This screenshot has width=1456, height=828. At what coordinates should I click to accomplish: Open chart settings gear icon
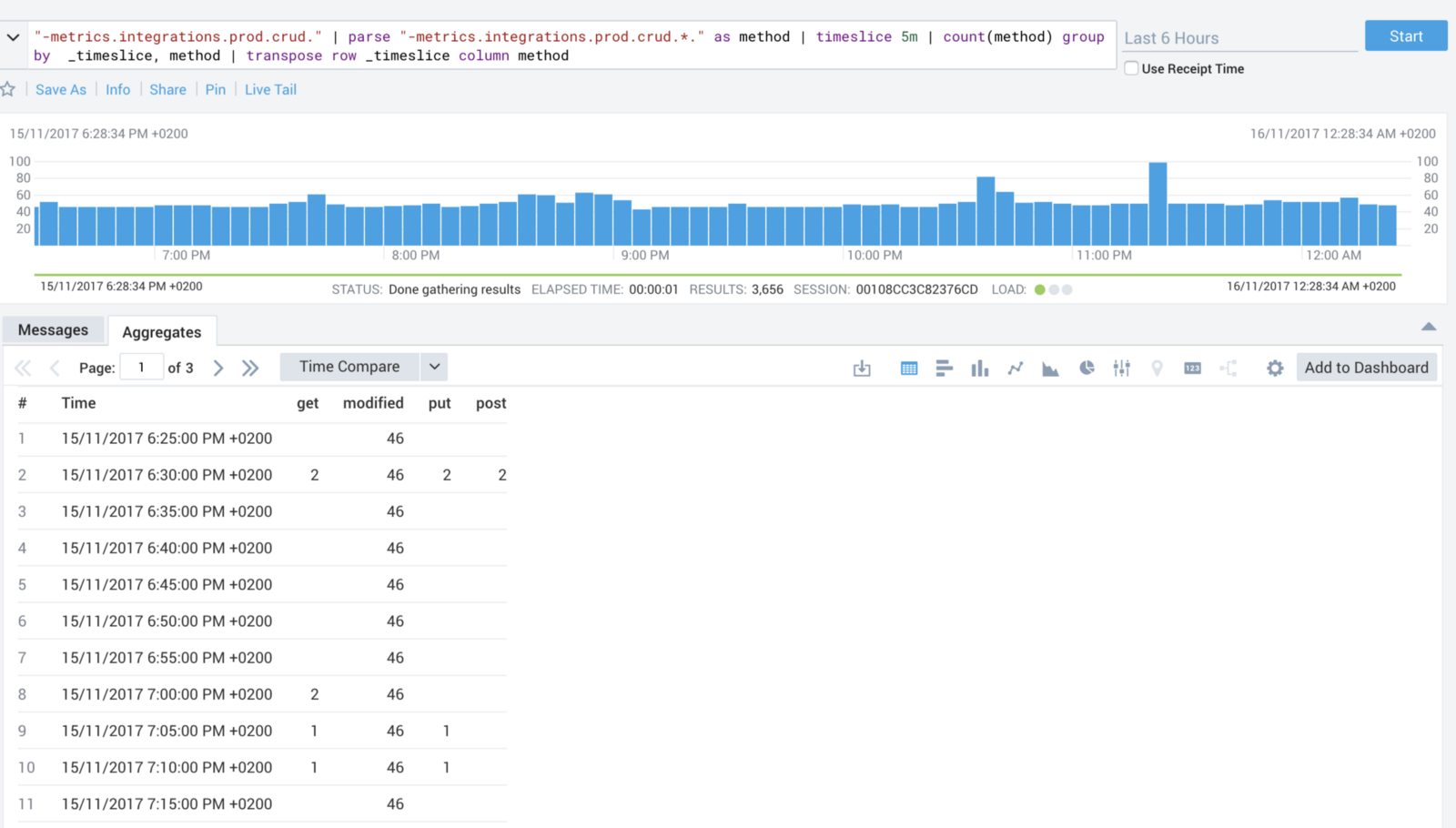(1275, 369)
